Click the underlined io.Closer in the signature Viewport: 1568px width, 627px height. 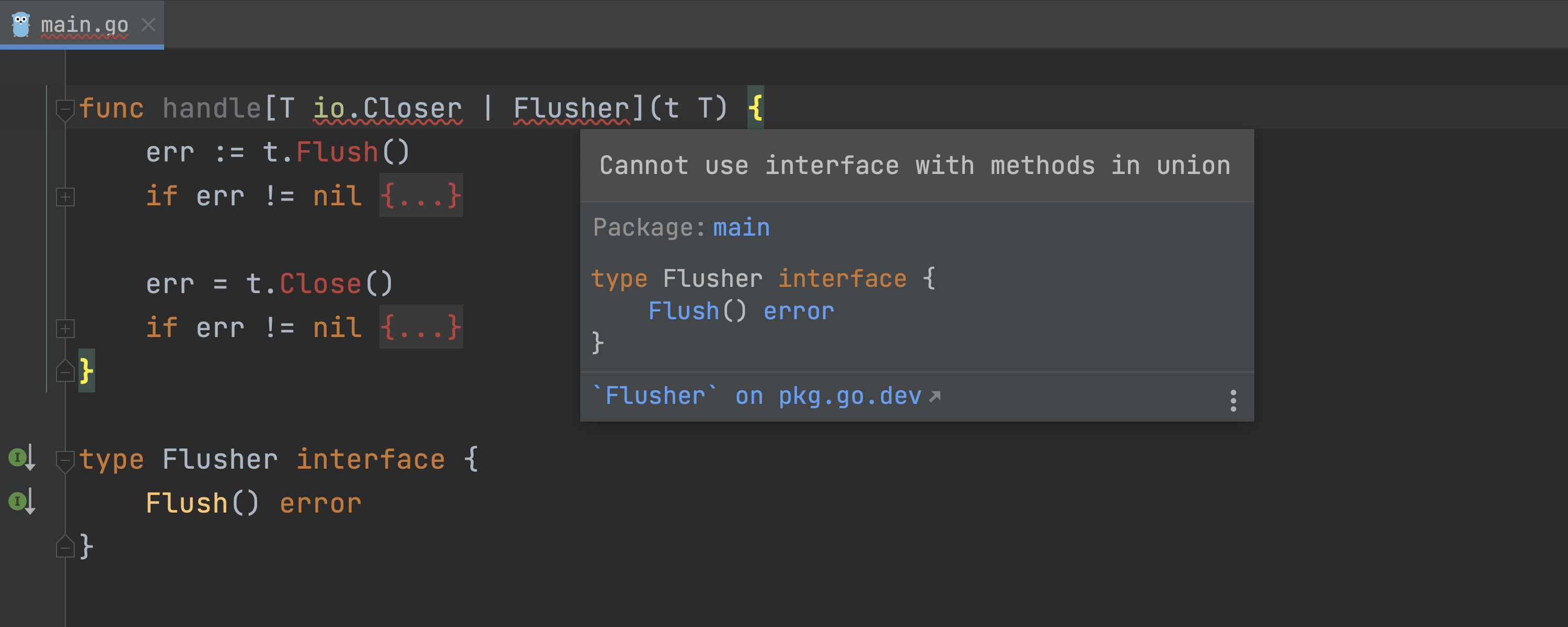click(388, 109)
